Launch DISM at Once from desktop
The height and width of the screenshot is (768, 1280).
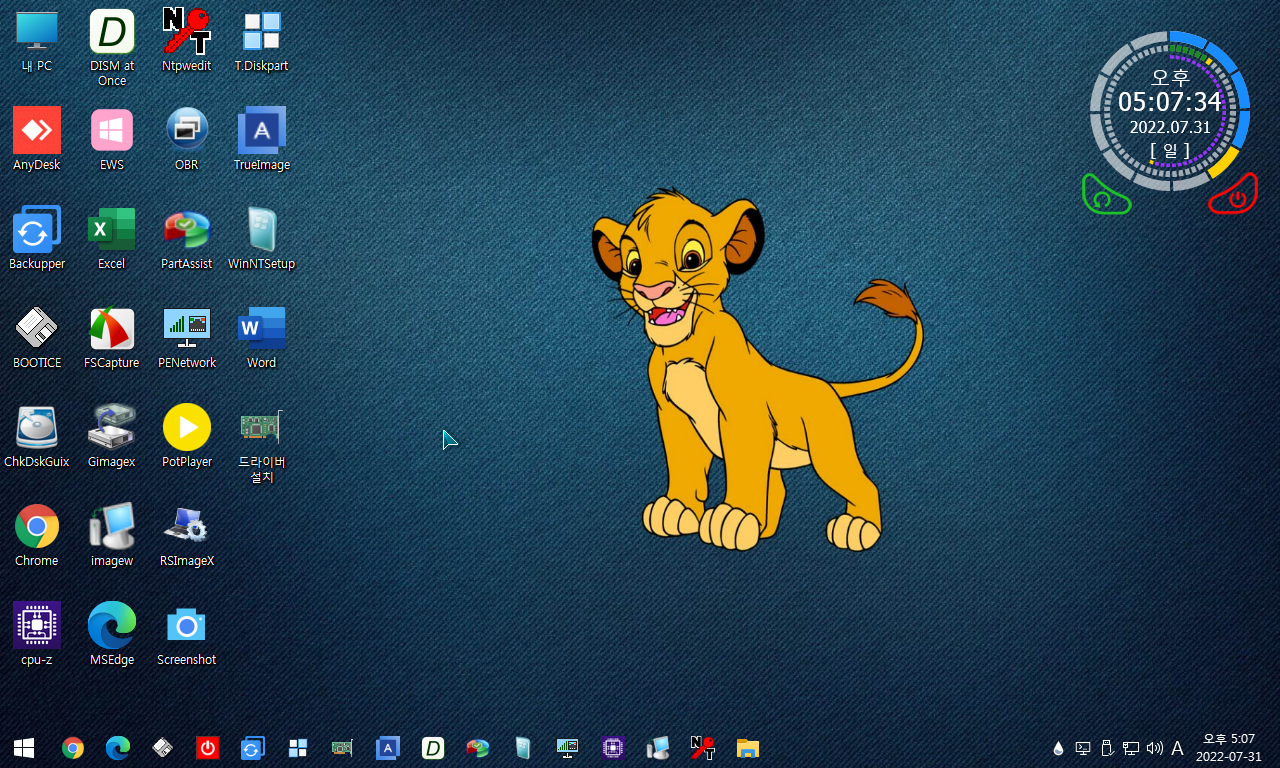pos(112,47)
